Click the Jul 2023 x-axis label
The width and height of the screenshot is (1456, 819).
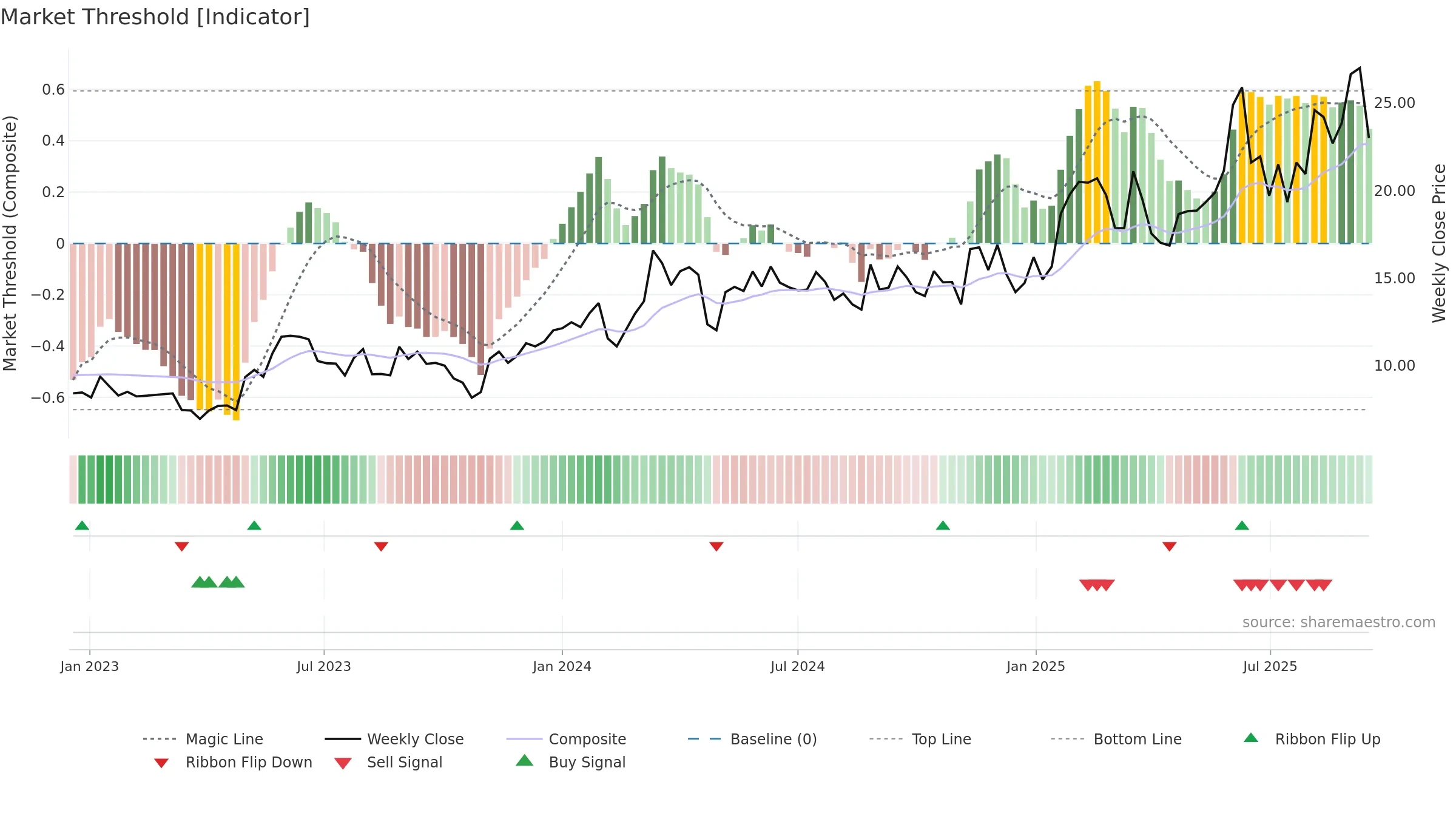(x=324, y=666)
